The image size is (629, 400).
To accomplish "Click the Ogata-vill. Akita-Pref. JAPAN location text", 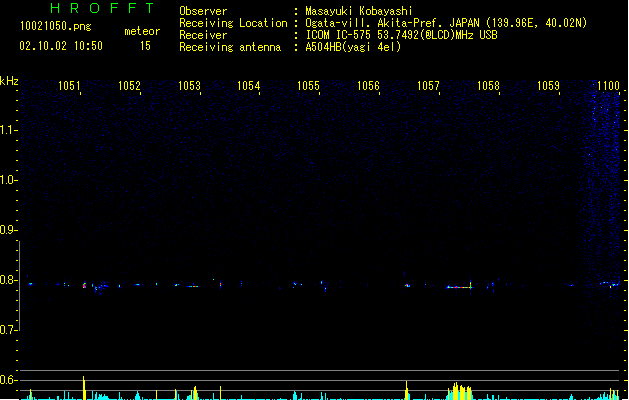I will pos(446,23).
